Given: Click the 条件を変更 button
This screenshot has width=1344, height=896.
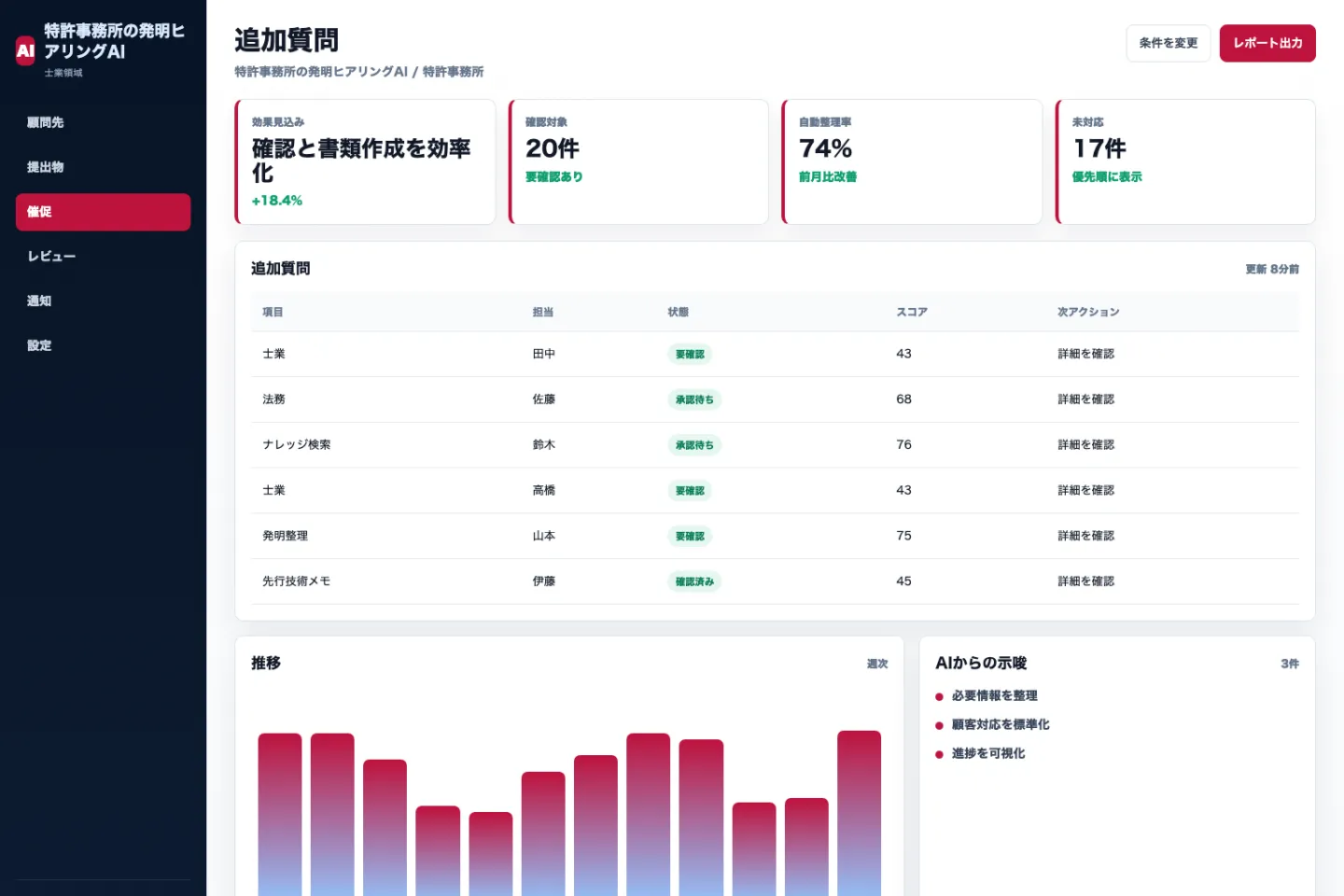Looking at the screenshot, I should (x=1168, y=43).
